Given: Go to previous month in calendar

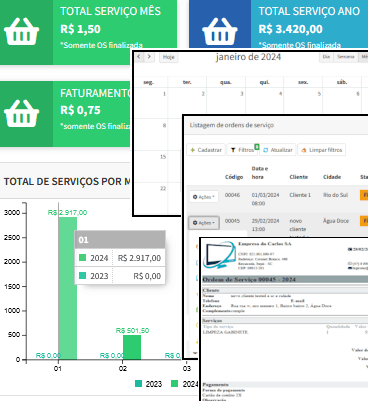Looking at the screenshot, I should [139, 57].
